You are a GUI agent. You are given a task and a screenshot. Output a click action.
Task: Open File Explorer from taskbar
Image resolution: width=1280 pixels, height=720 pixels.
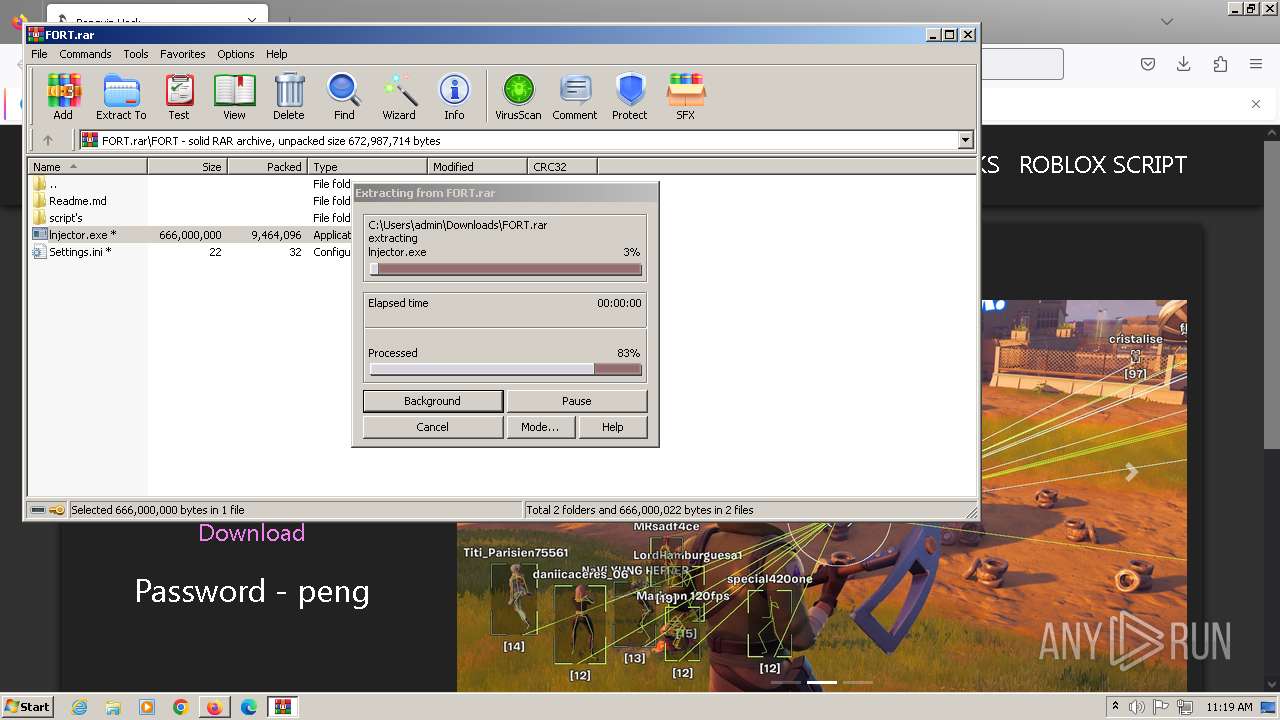113,707
